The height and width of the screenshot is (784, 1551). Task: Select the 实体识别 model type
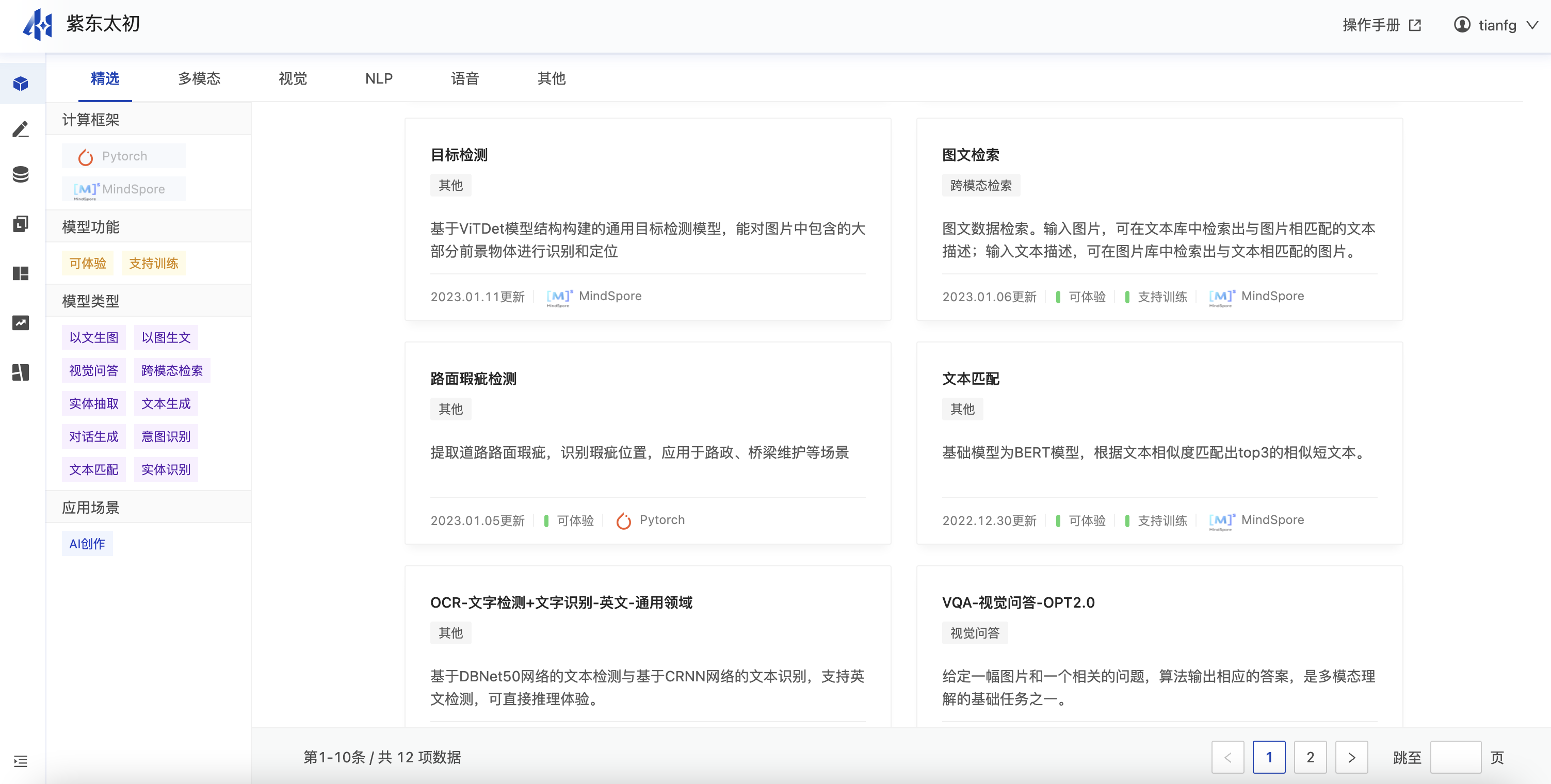(x=166, y=470)
